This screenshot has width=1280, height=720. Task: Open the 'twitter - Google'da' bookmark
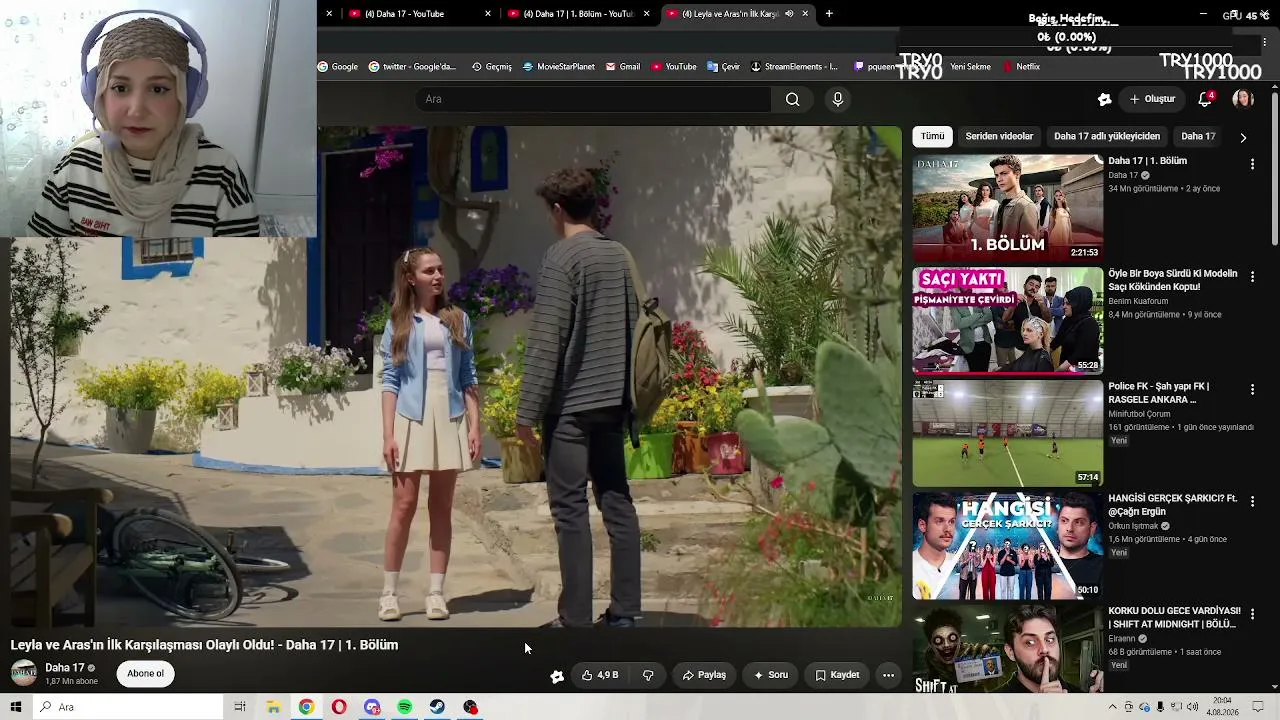pos(412,67)
